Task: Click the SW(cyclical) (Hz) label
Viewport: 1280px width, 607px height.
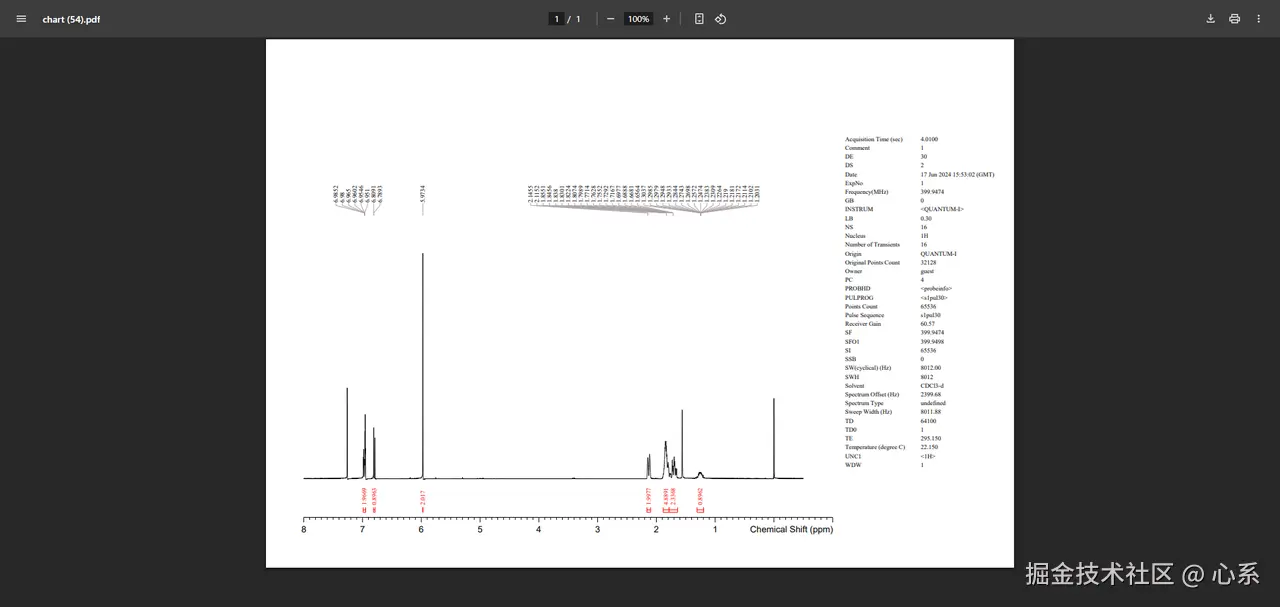Action: point(869,368)
